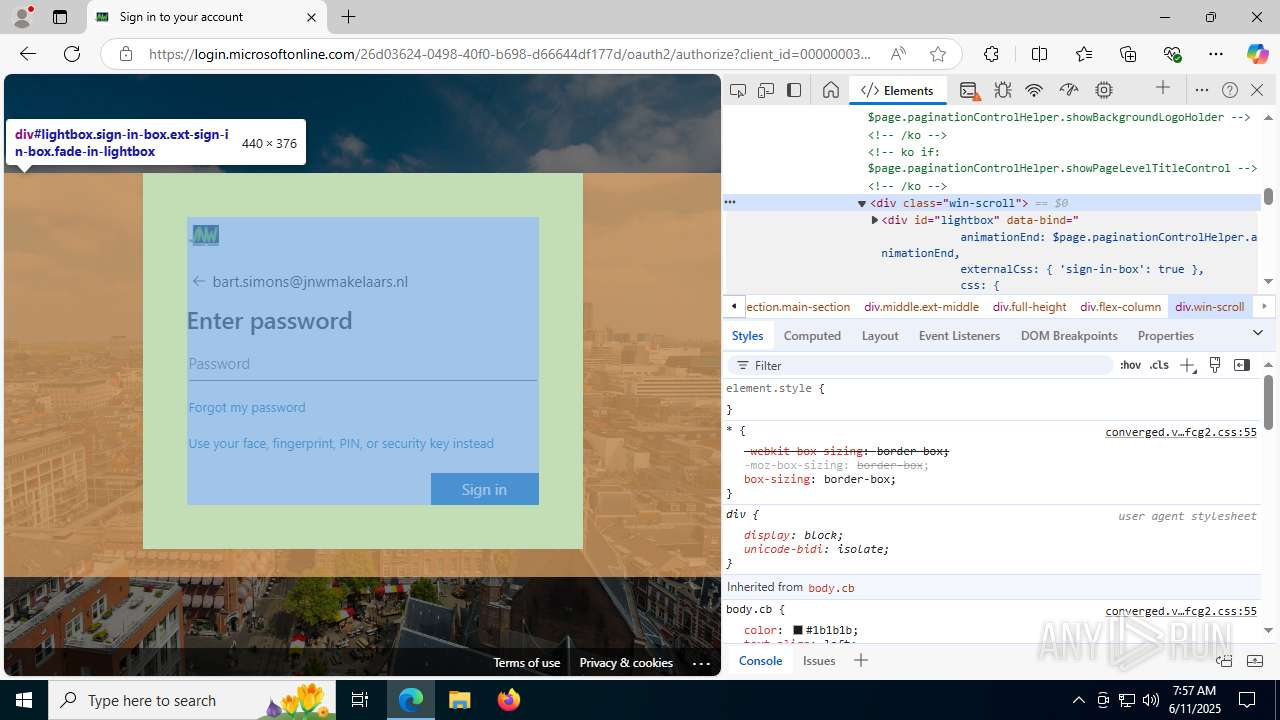The image size is (1280, 720).
Task: Go back from bart.simons account arrow
Action: click(x=198, y=282)
